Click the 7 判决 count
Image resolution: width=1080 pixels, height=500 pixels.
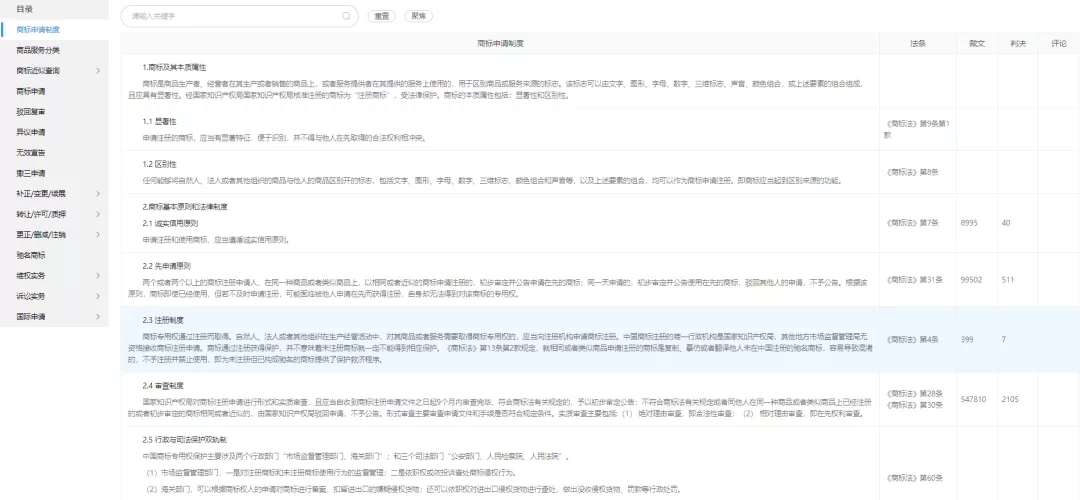point(1004,340)
